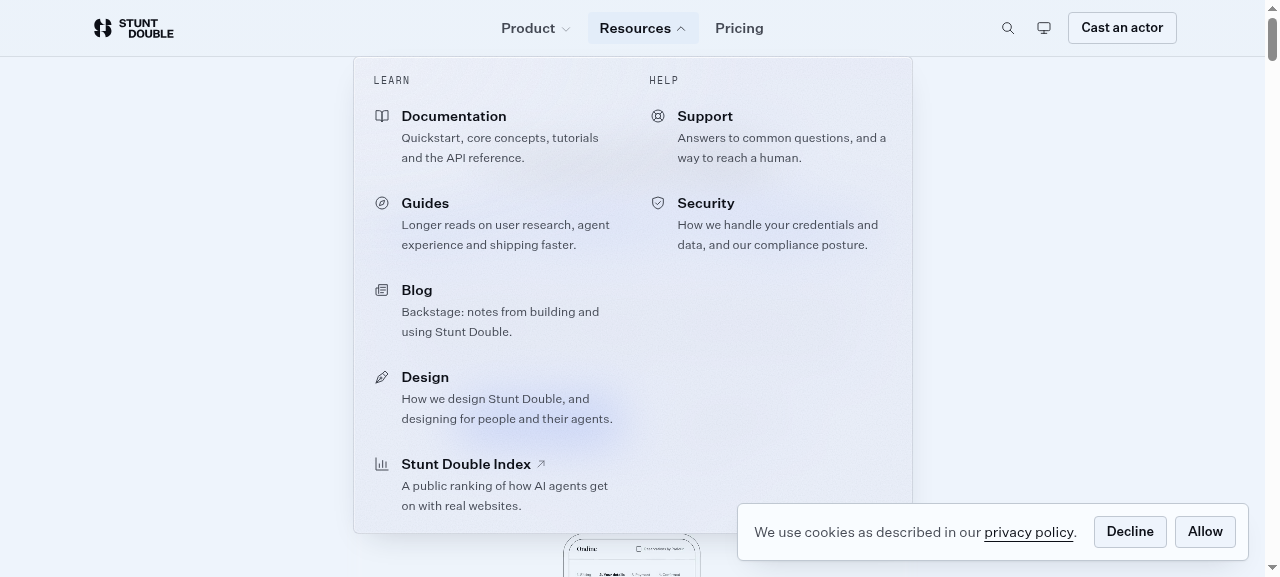This screenshot has width=1280, height=577.
Task: Click the Longer reads on user research text
Action: point(505,235)
